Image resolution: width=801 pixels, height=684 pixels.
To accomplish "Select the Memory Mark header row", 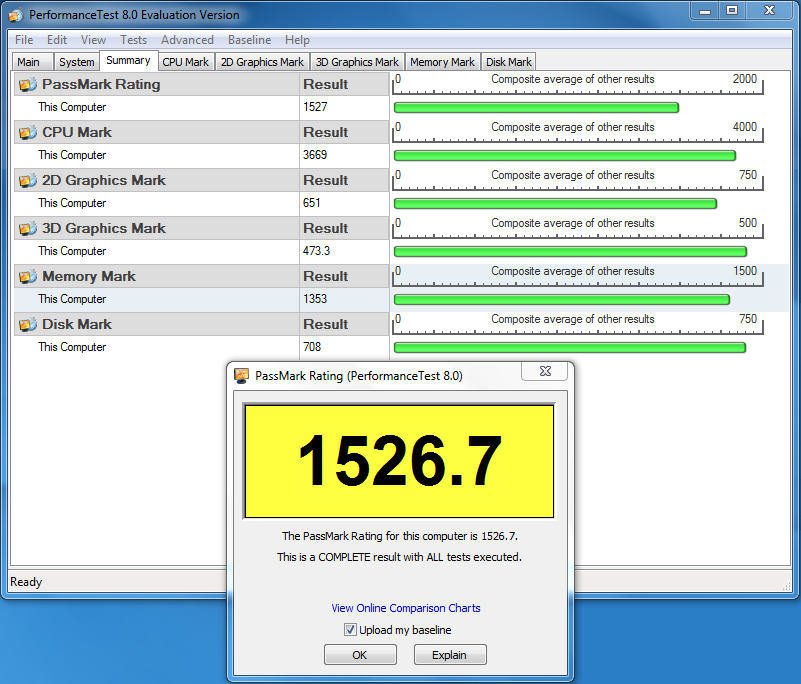I will point(201,276).
